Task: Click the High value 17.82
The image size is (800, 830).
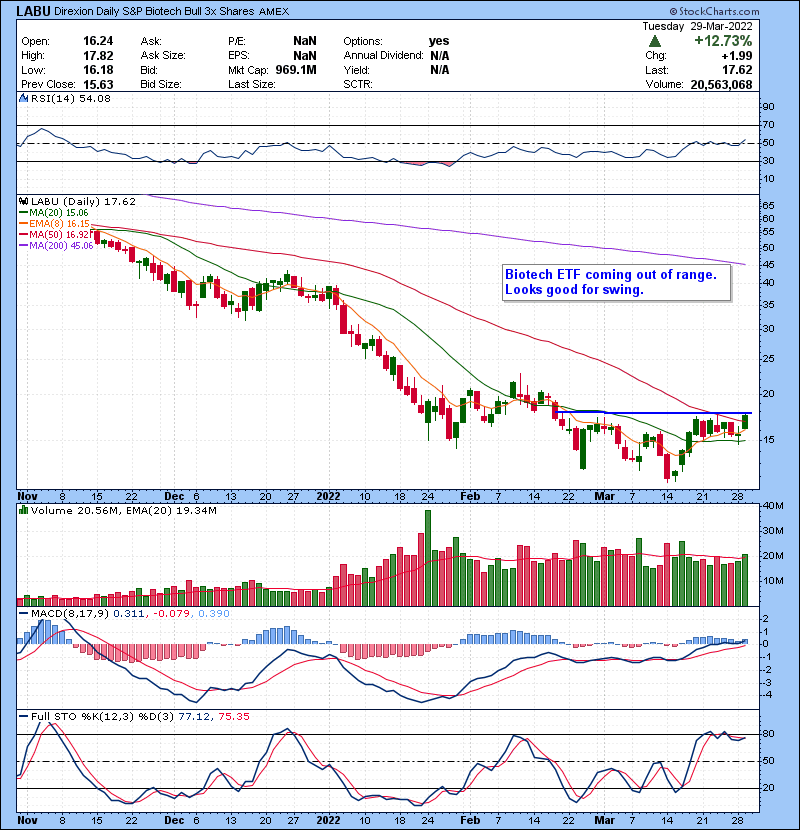Action: (98, 56)
